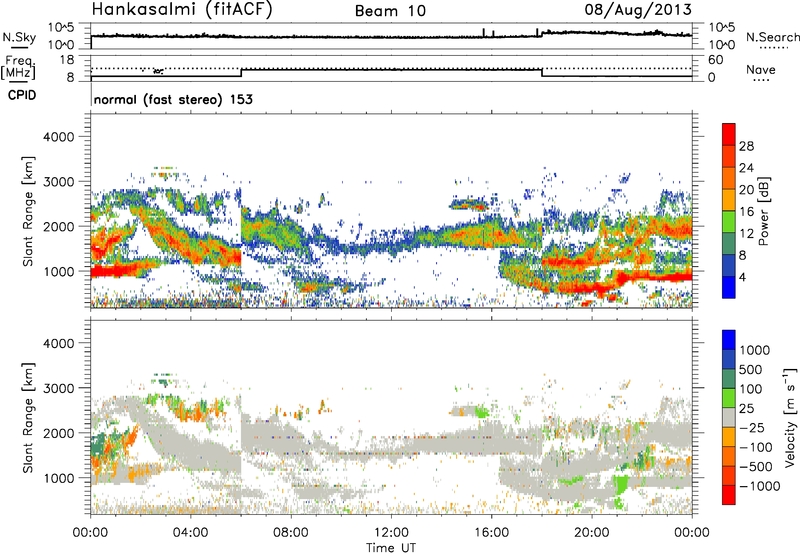Screen dimensions: 800x554
Task: Click the 08/Aug/2013 date label
Action: 638,9
